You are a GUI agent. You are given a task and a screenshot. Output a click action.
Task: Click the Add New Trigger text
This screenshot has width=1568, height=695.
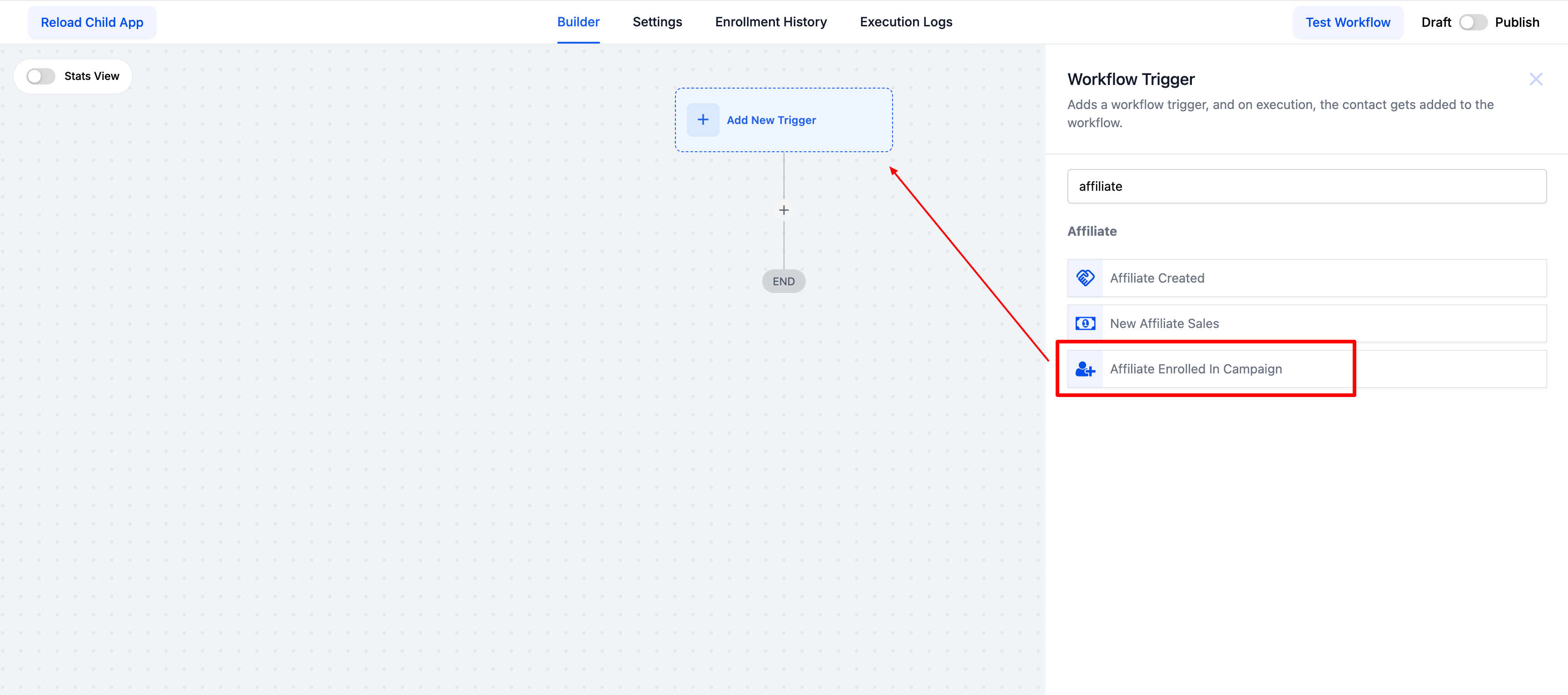click(x=771, y=120)
